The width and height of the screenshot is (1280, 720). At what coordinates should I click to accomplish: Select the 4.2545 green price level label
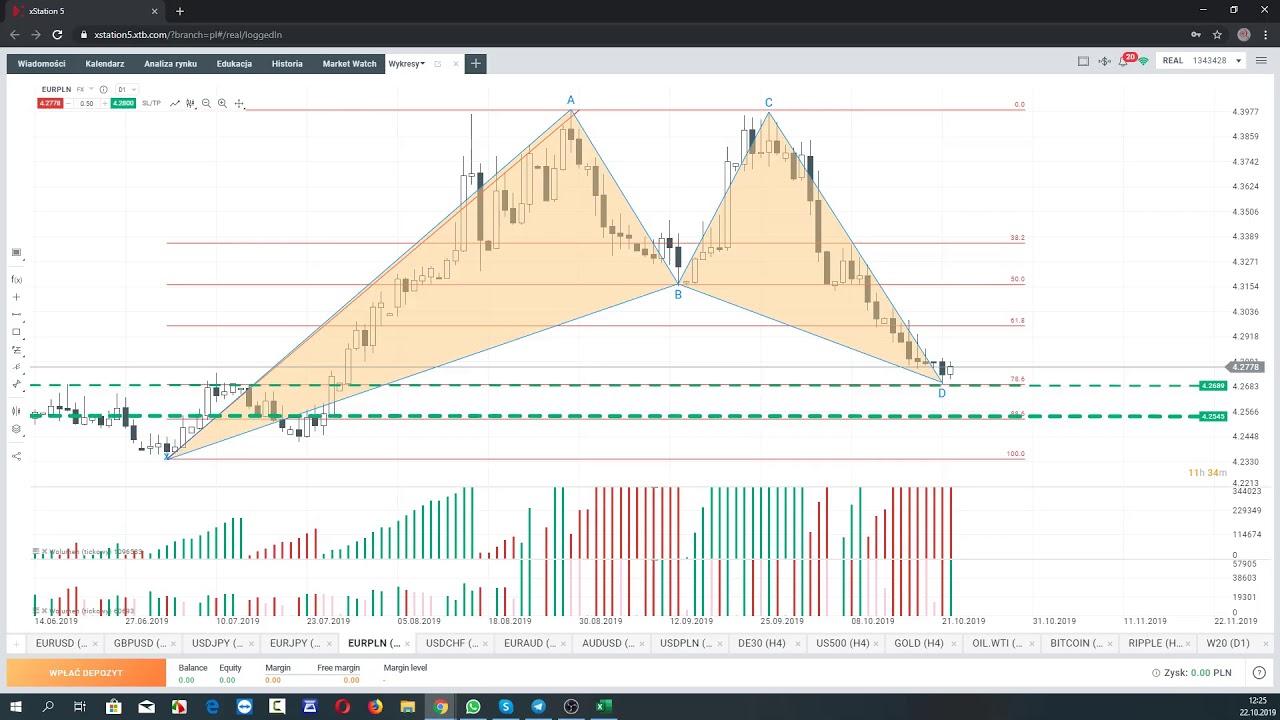click(x=1213, y=416)
